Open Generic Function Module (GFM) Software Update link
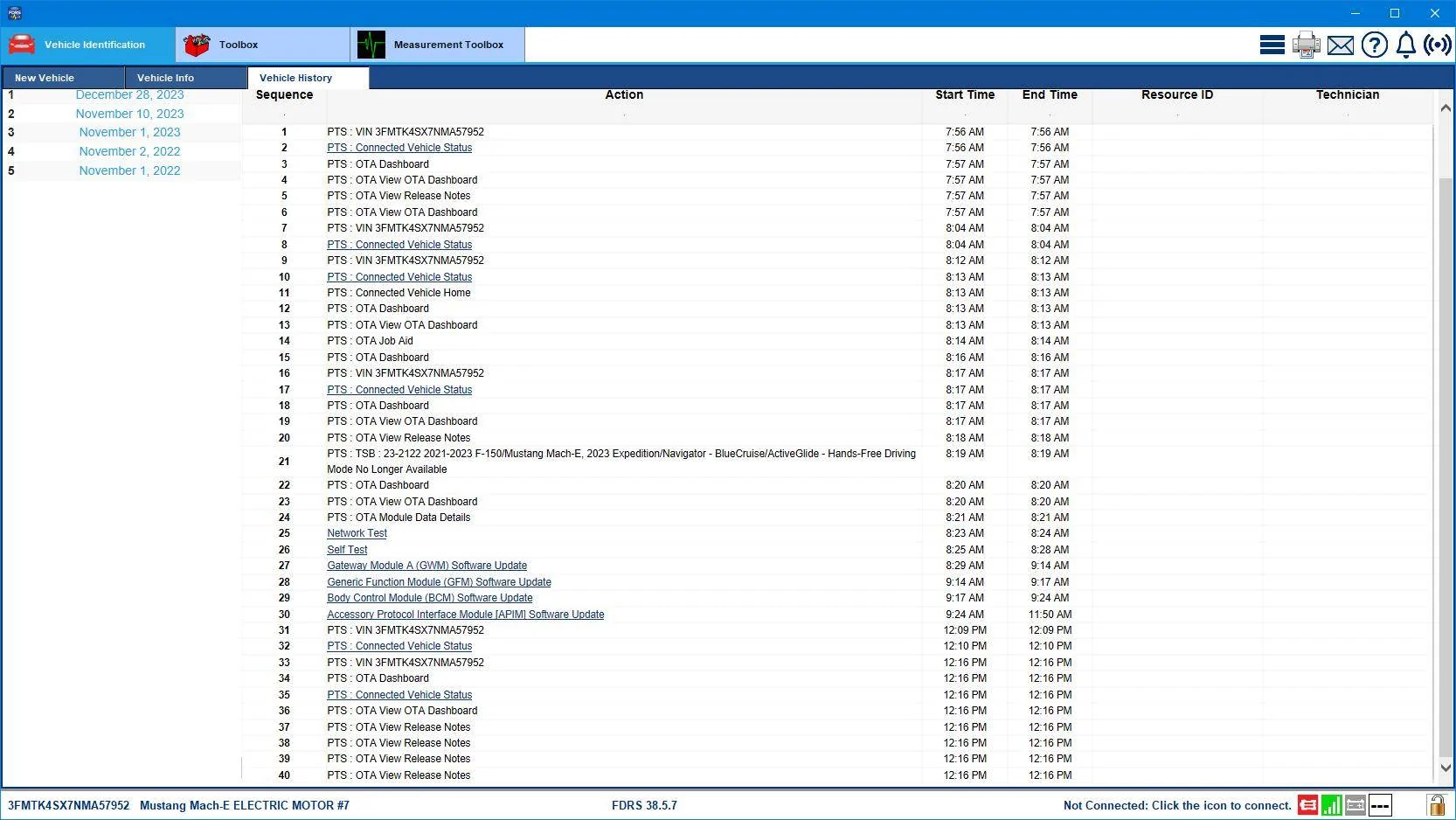 (439, 582)
